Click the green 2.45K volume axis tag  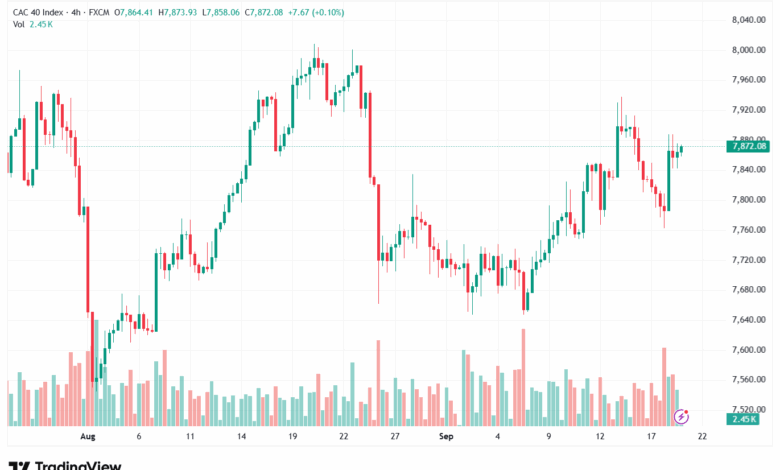743,418
